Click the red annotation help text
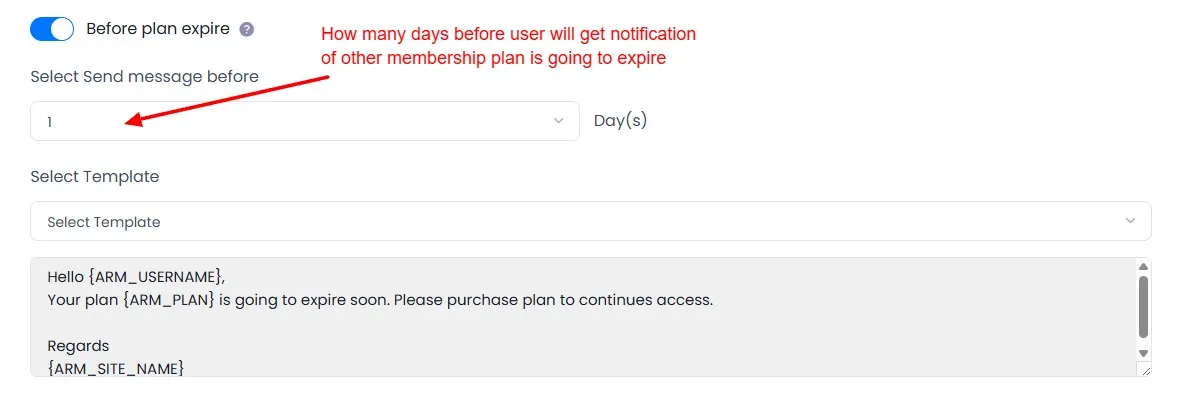 coord(507,46)
